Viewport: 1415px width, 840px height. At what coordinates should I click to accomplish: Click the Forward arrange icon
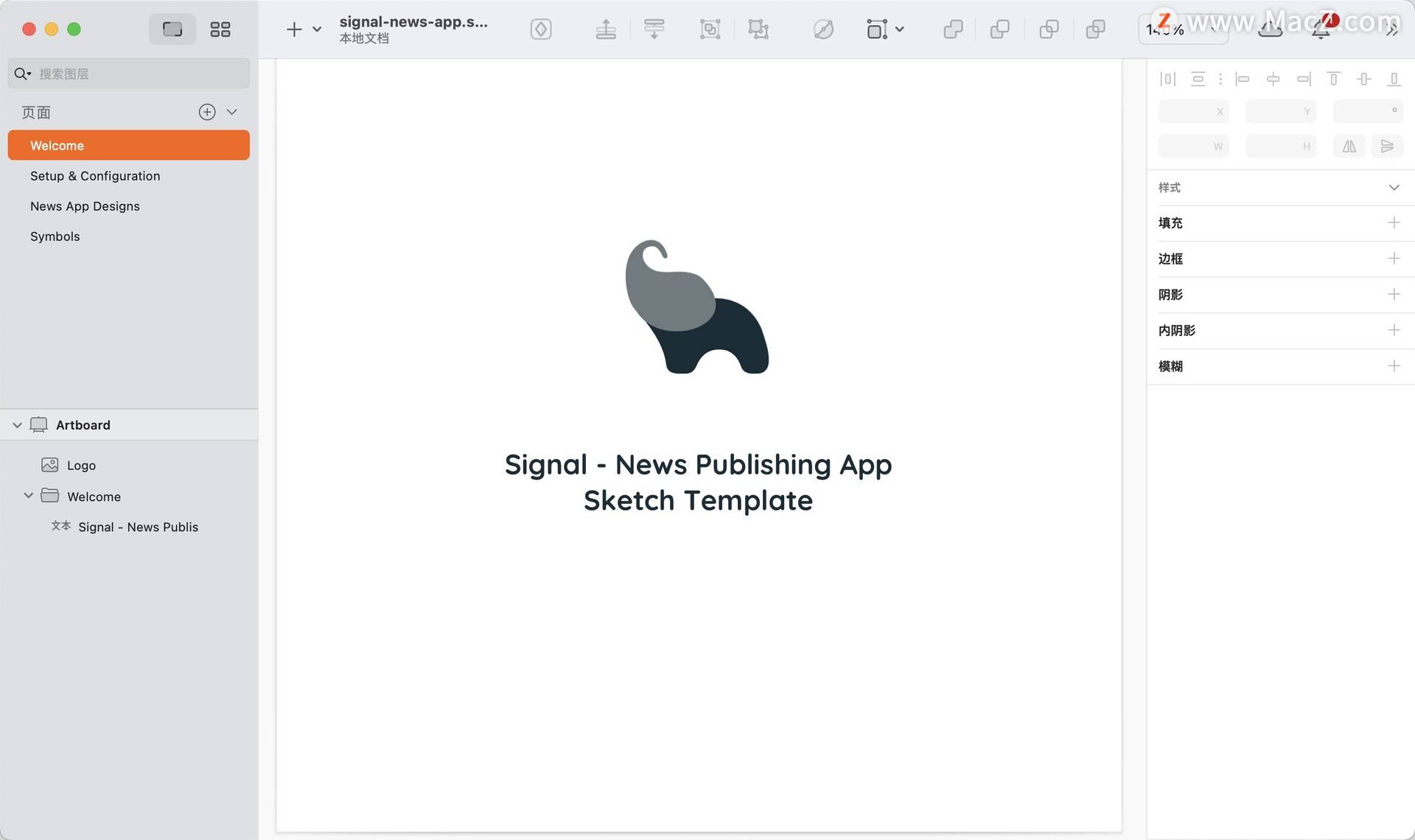tap(606, 29)
